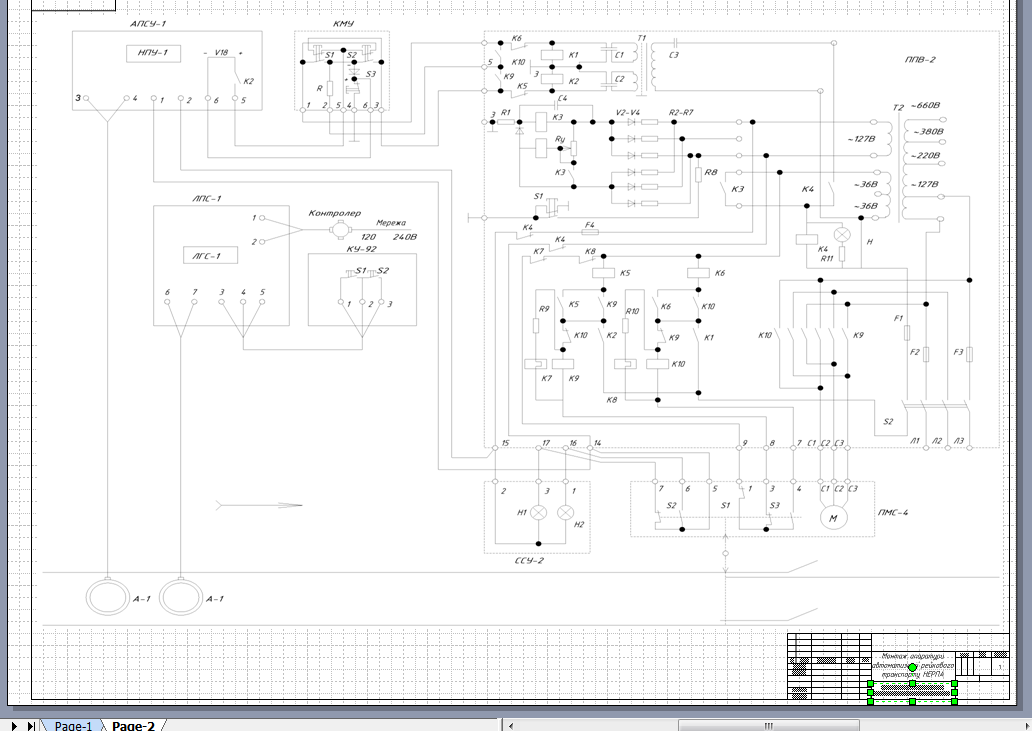Select the C4 capacitor label
The image size is (1032, 731).
tap(562, 98)
